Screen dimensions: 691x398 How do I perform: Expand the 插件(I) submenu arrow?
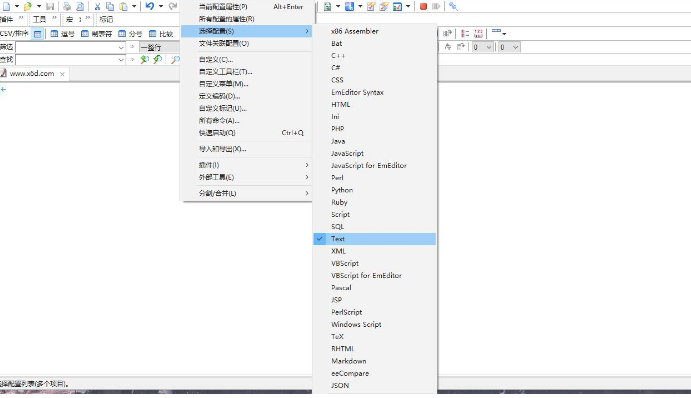coord(307,165)
